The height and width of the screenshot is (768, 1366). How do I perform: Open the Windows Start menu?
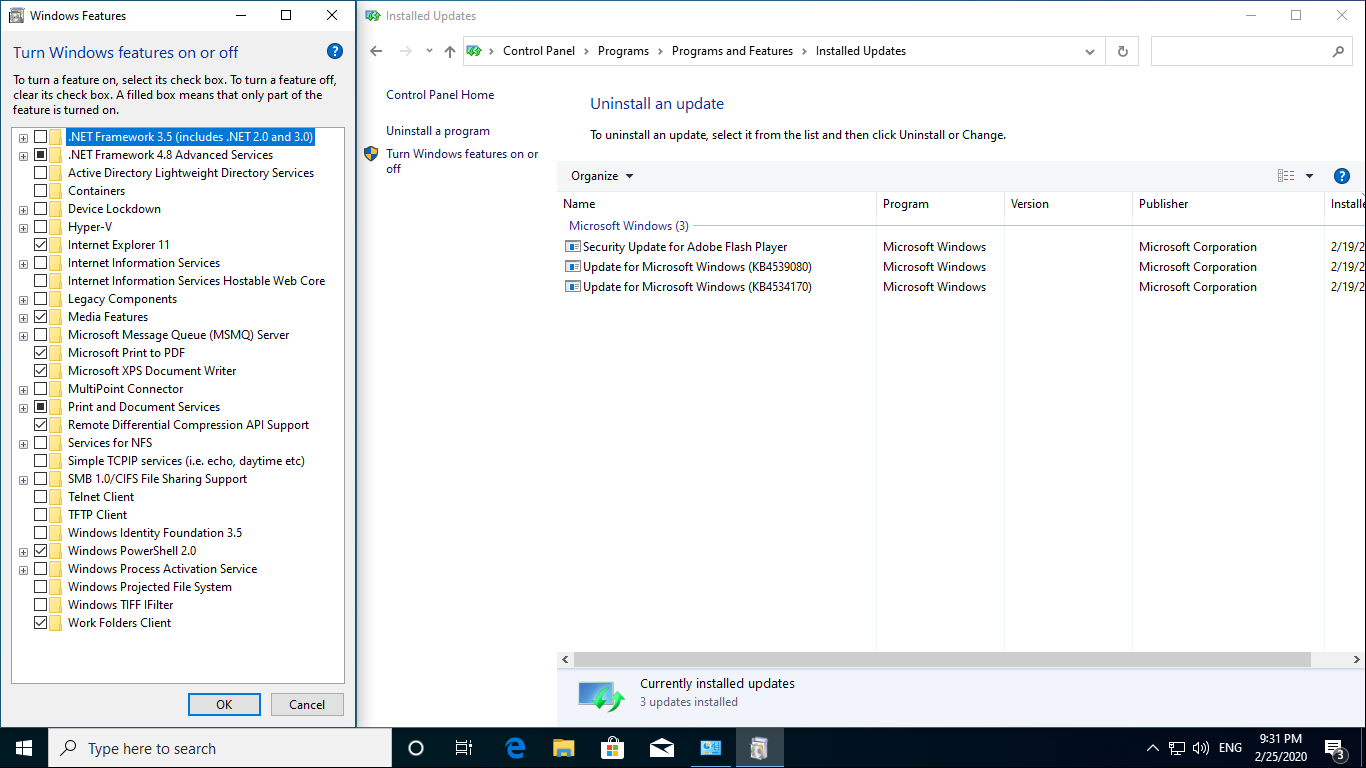pos(24,748)
